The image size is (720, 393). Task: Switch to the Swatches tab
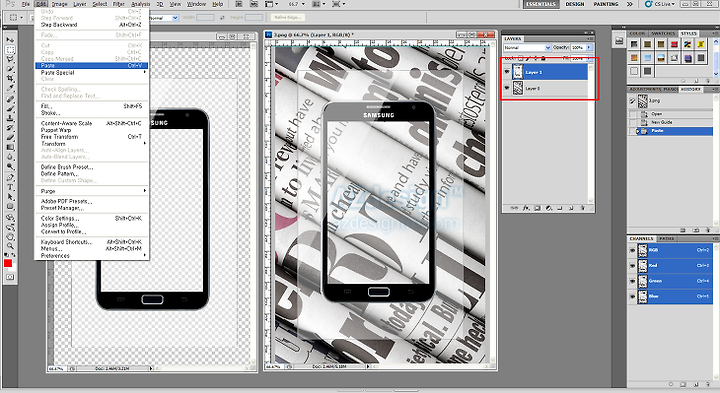(663, 34)
